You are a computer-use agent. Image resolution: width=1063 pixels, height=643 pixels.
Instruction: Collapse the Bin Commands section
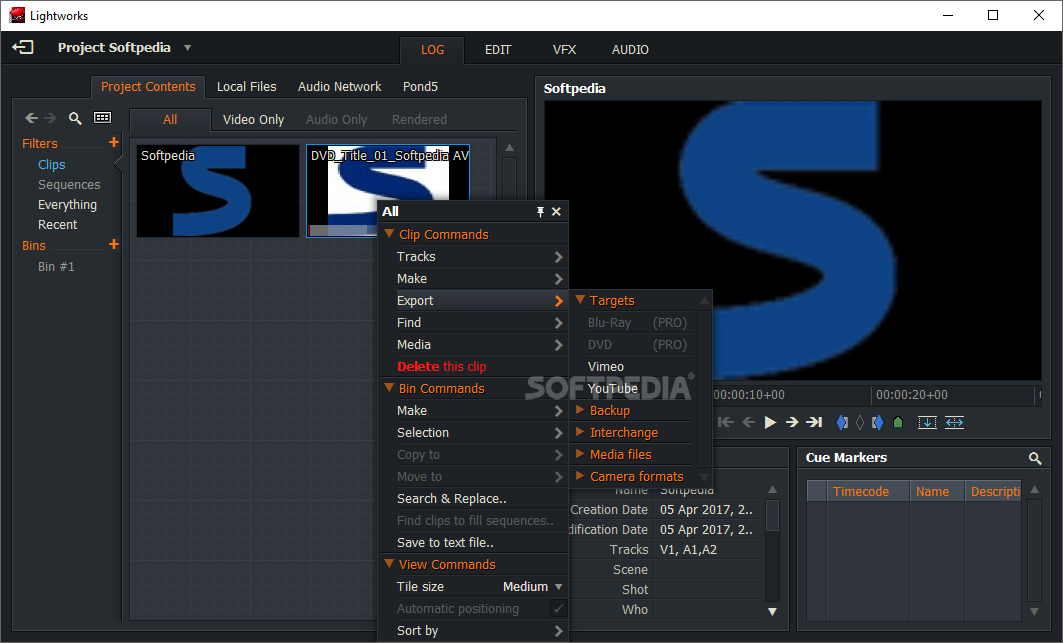390,388
